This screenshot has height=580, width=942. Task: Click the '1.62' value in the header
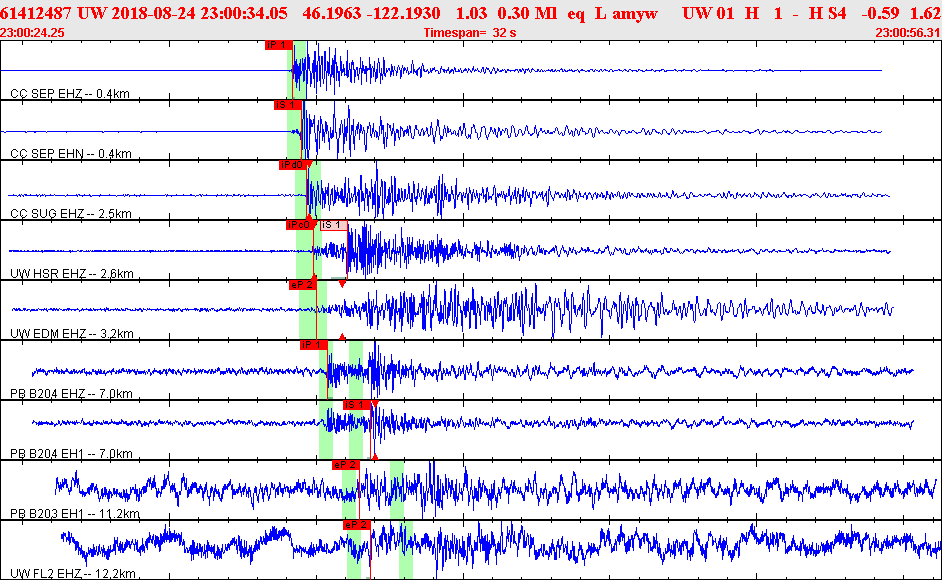926,13
